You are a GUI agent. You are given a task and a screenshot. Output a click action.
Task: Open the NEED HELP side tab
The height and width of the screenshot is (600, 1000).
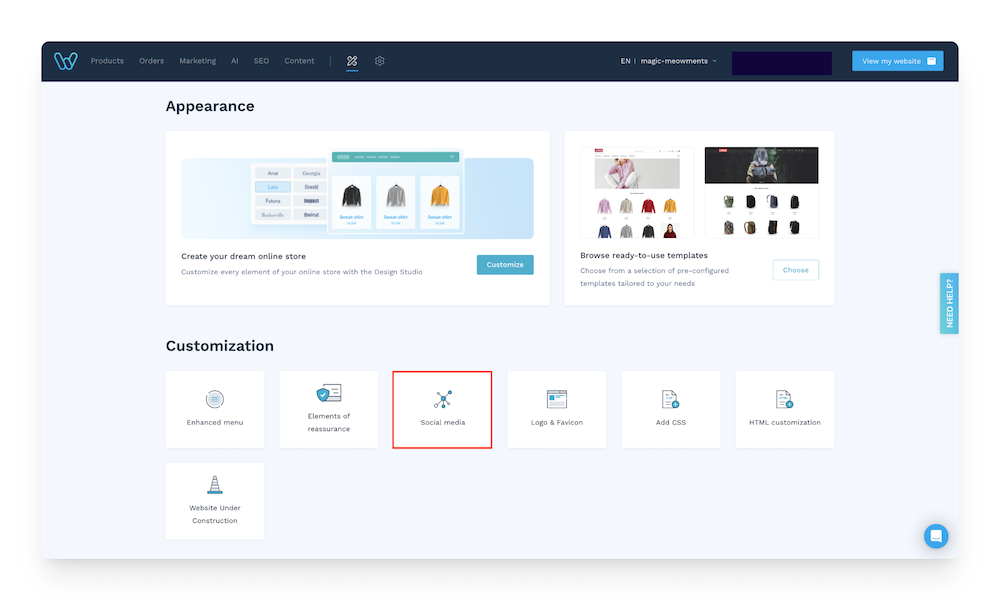(948, 303)
